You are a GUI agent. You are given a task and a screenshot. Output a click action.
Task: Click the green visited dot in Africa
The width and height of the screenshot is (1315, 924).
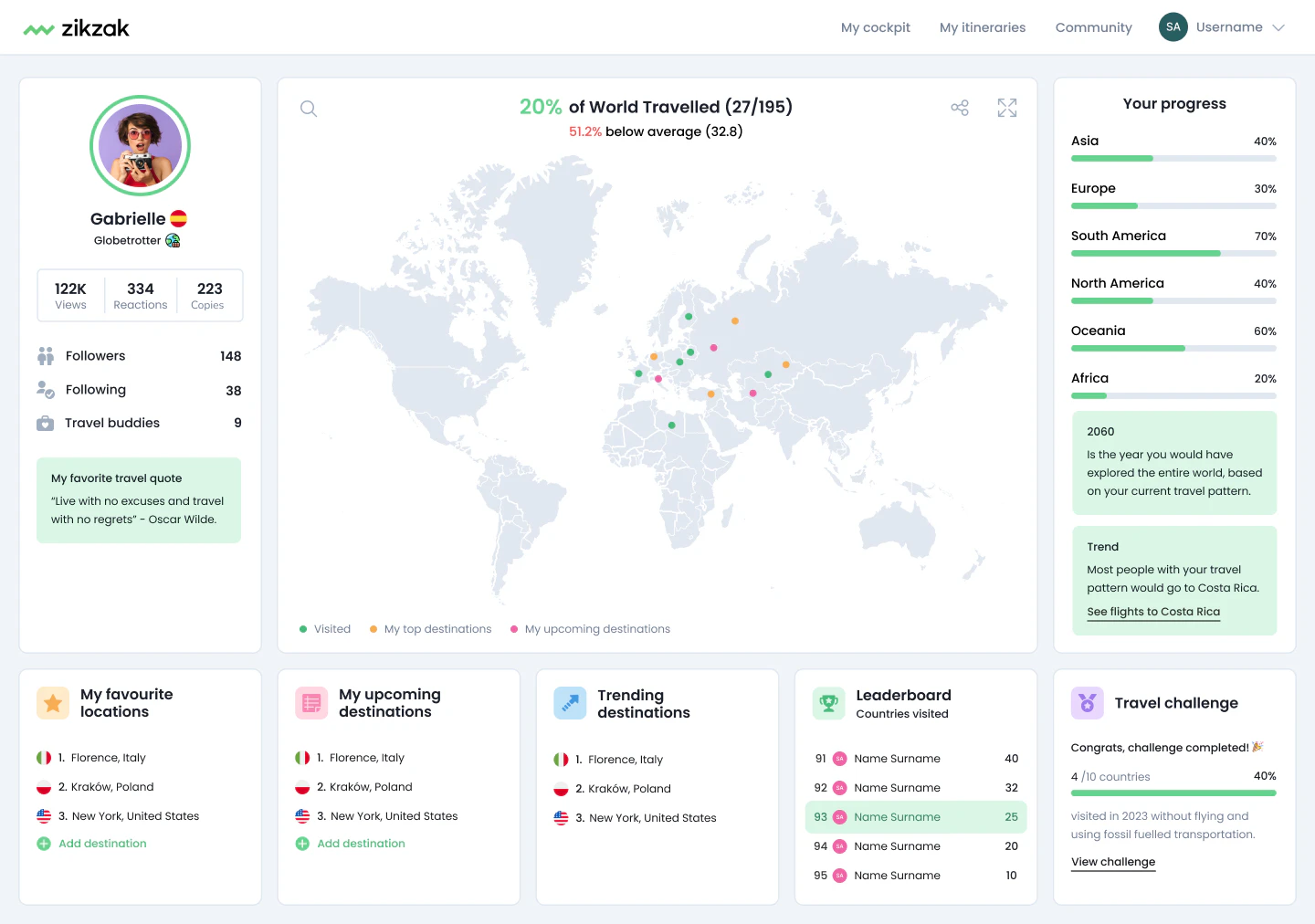pyautogui.click(x=672, y=425)
